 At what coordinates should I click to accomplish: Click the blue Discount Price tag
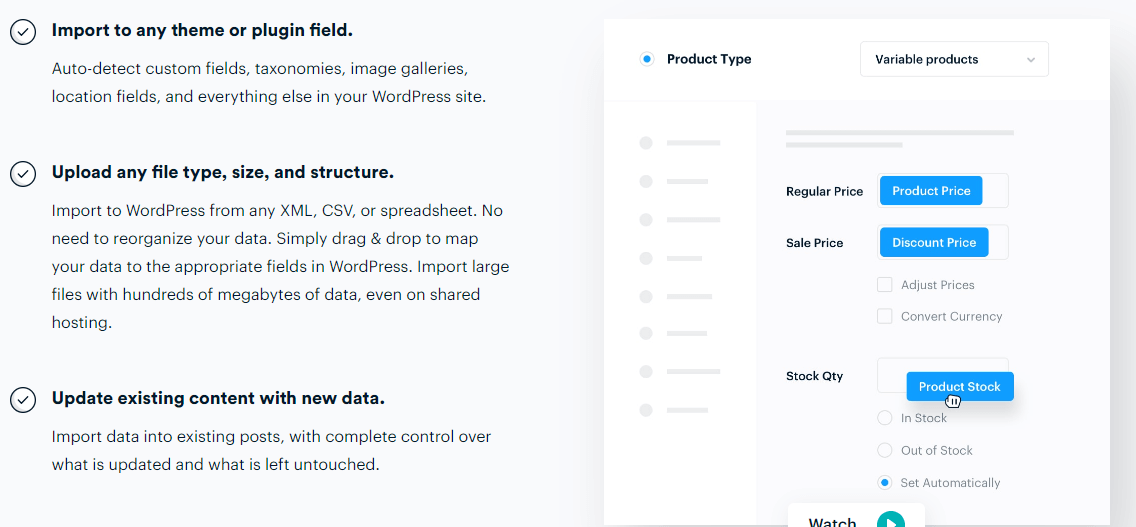[x=934, y=242]
